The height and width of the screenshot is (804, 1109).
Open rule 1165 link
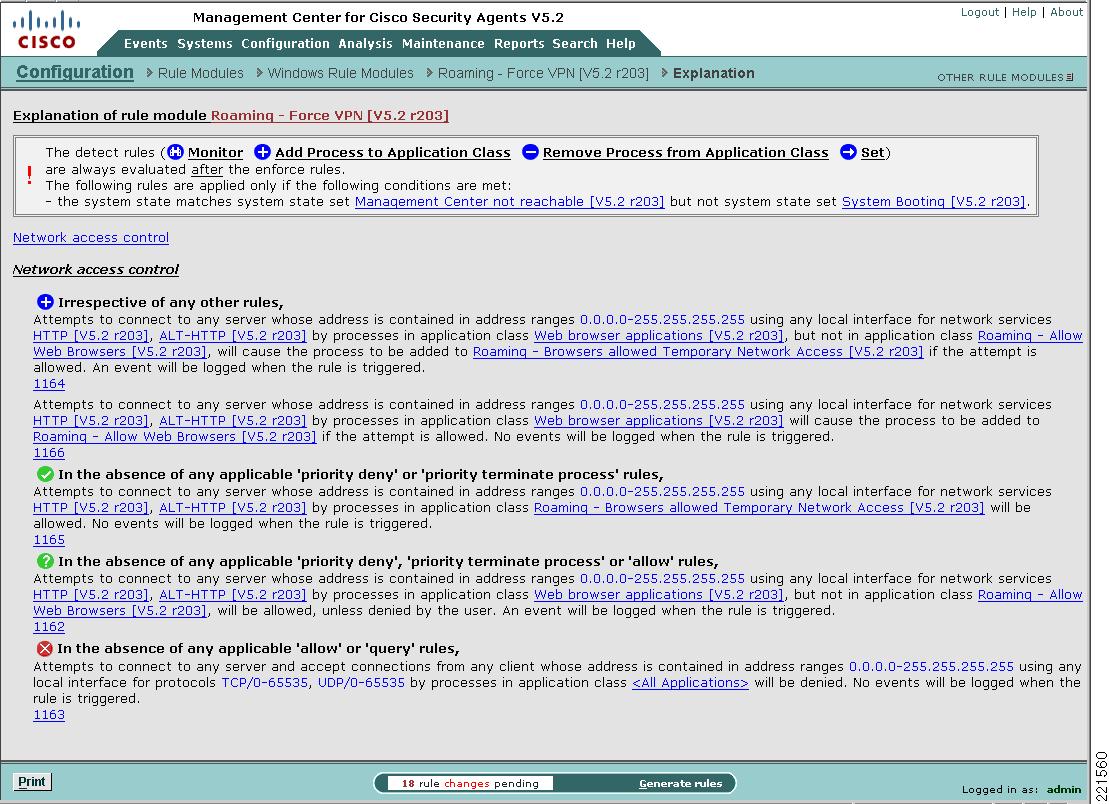coord(49,540)
